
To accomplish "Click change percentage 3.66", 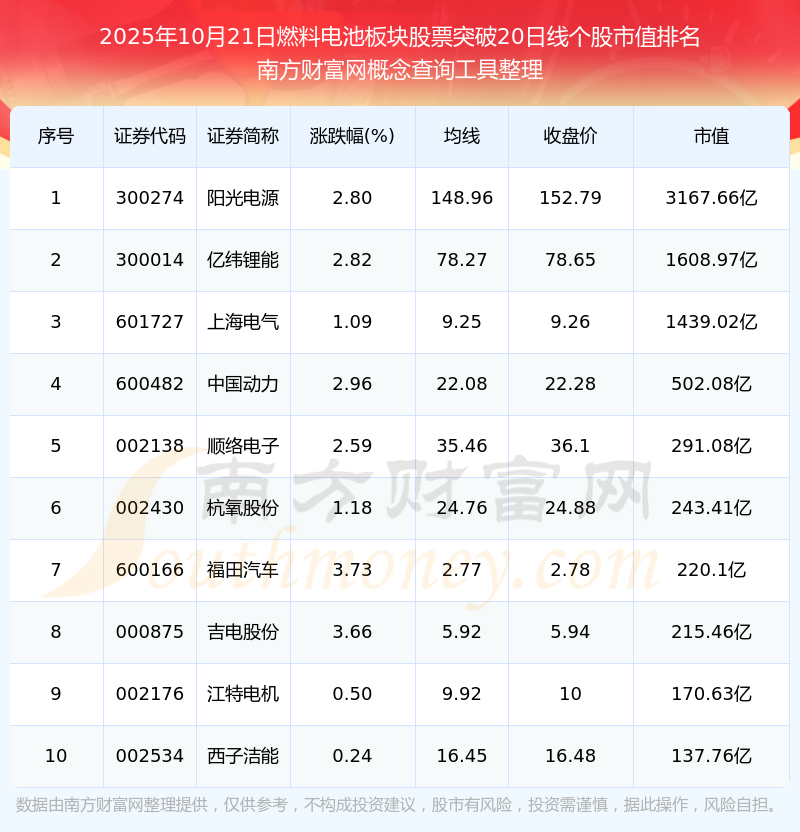I will click(352, 632).
